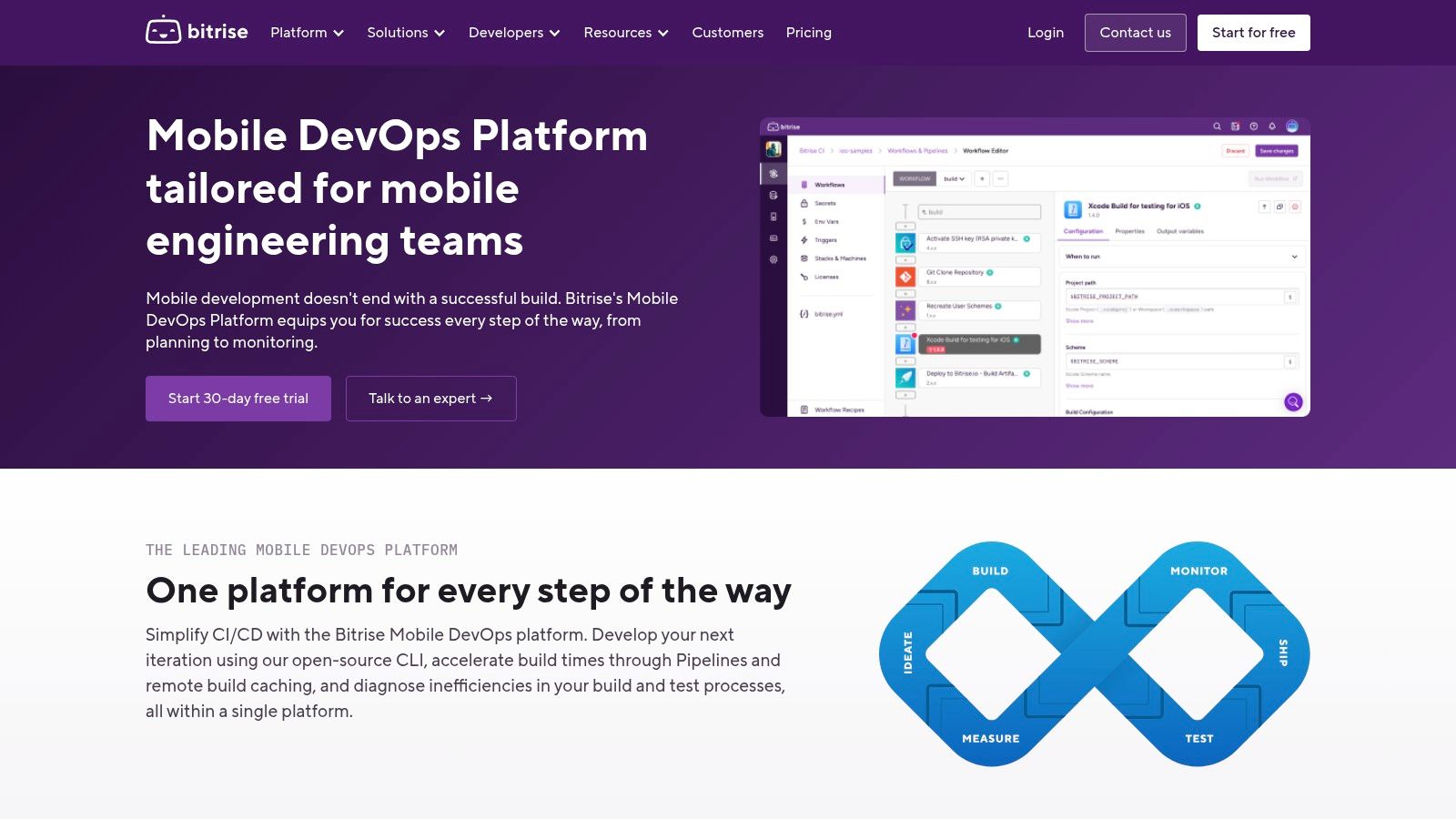The image size is (1456, 819).
Task: Select Licenses in the preview sidebar
Action: 820,277
